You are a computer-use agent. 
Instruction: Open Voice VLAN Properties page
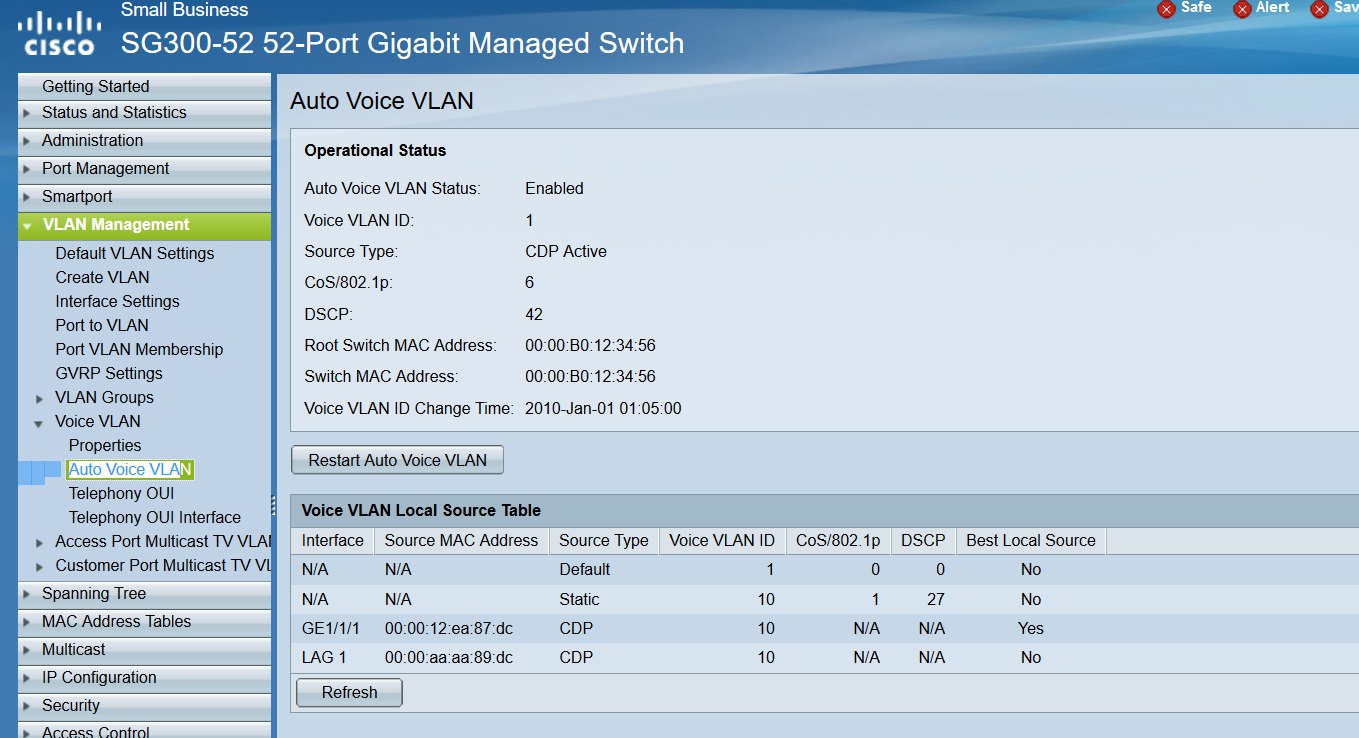(105, 445)
